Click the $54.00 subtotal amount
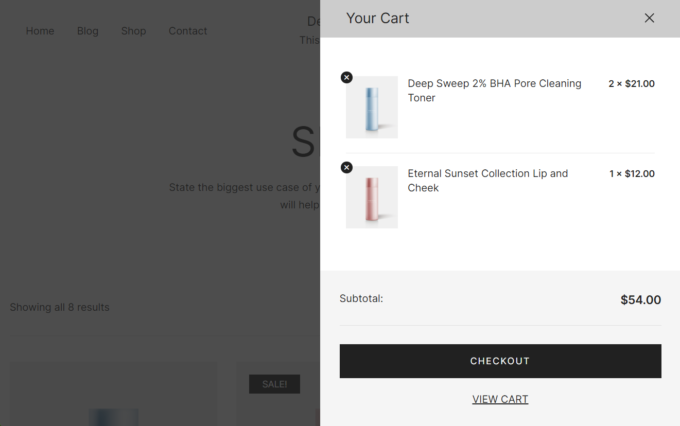The image size is (680, 426). click(x=640, y=299)
